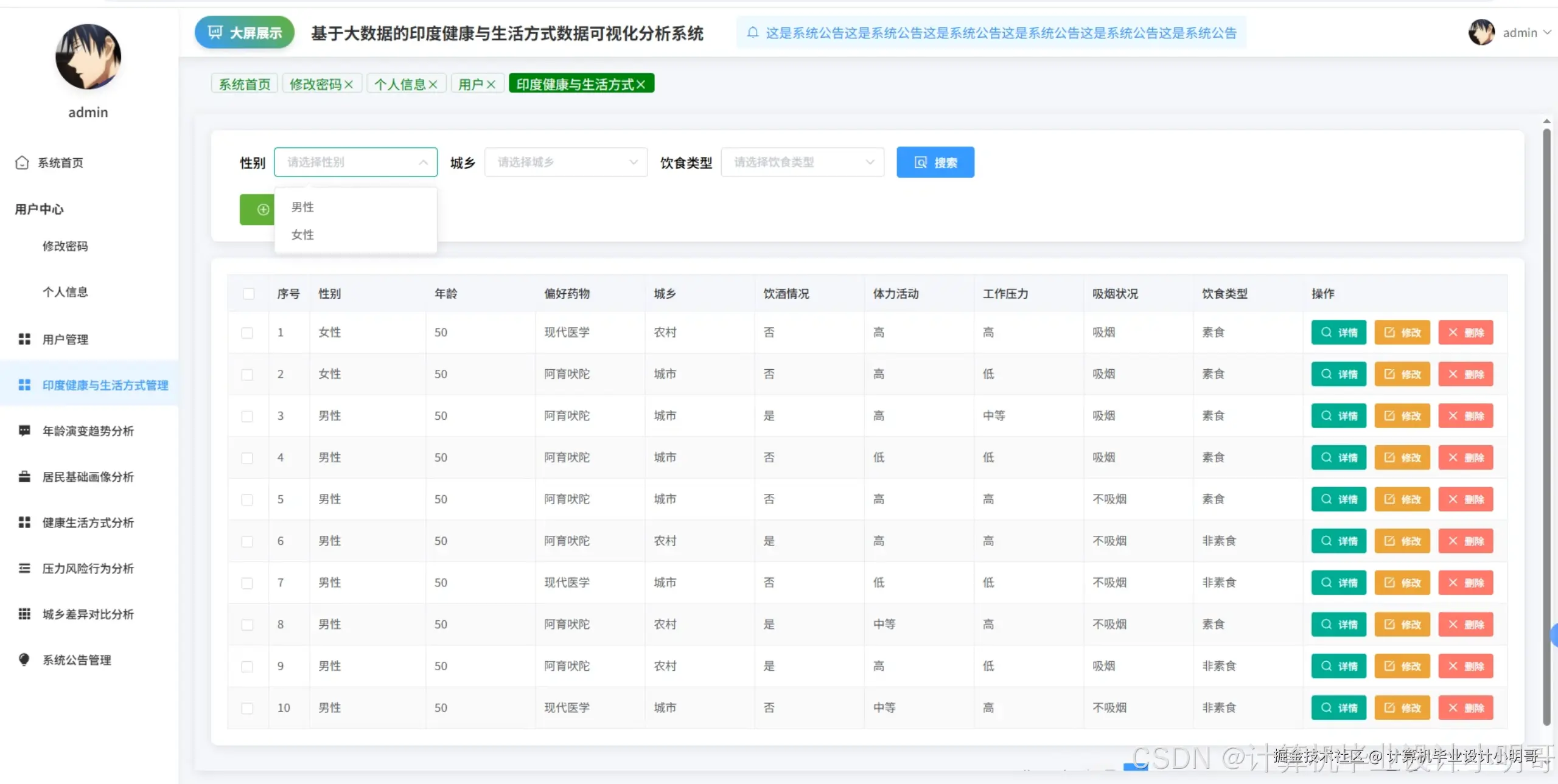Click the 搜索 search button

point(935,162)
